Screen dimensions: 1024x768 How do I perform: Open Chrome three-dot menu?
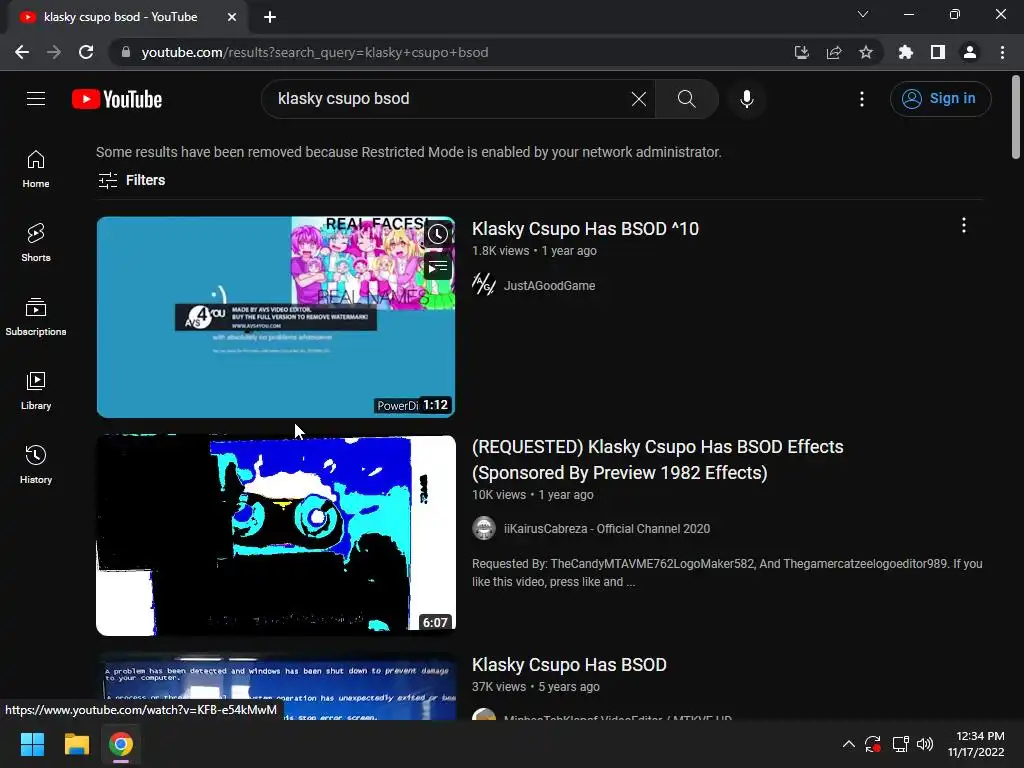click(x=1002, y=52)
